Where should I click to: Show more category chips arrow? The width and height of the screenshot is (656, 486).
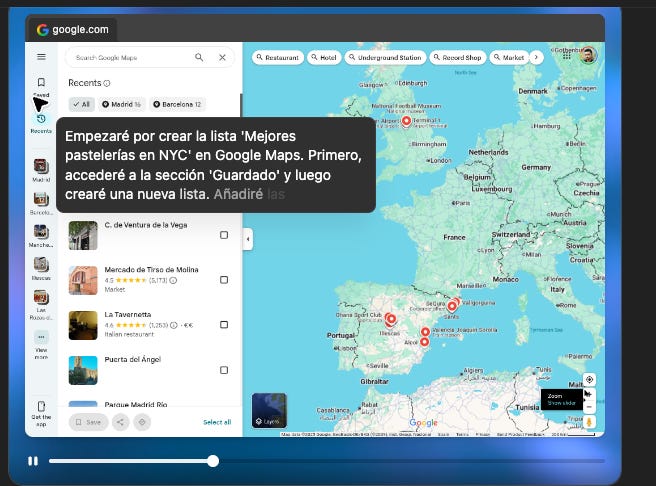click(x=536, y=57)
